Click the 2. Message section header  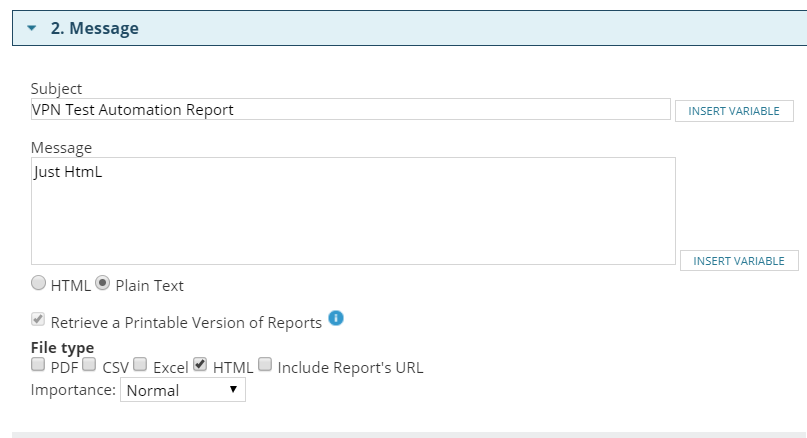pos(410,28)
